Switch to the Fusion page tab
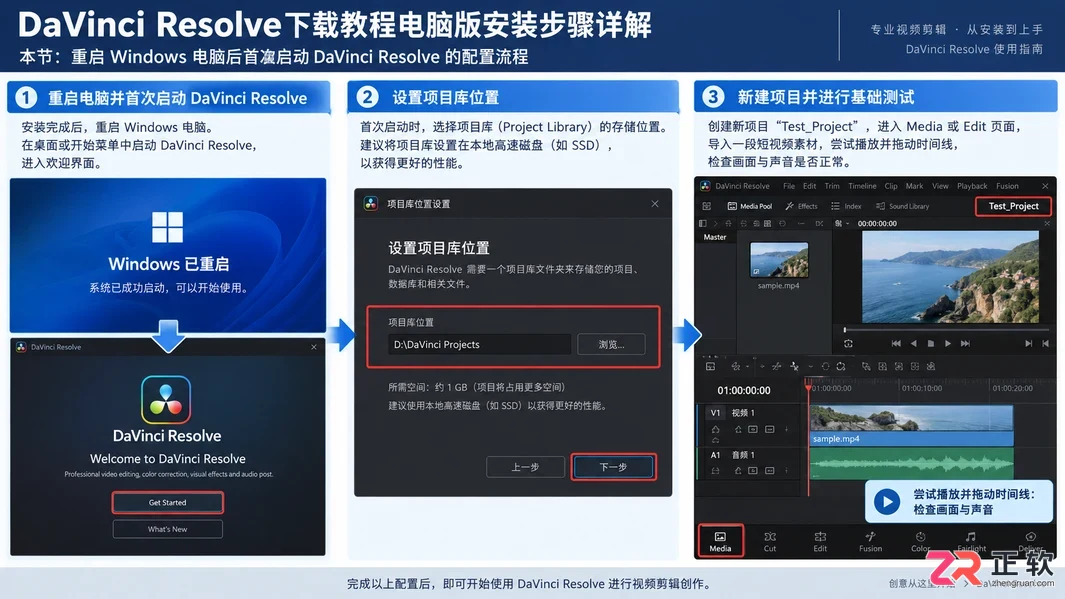Image resolution: width=1065 pixels, height=599 pixels. click(870, 542)
